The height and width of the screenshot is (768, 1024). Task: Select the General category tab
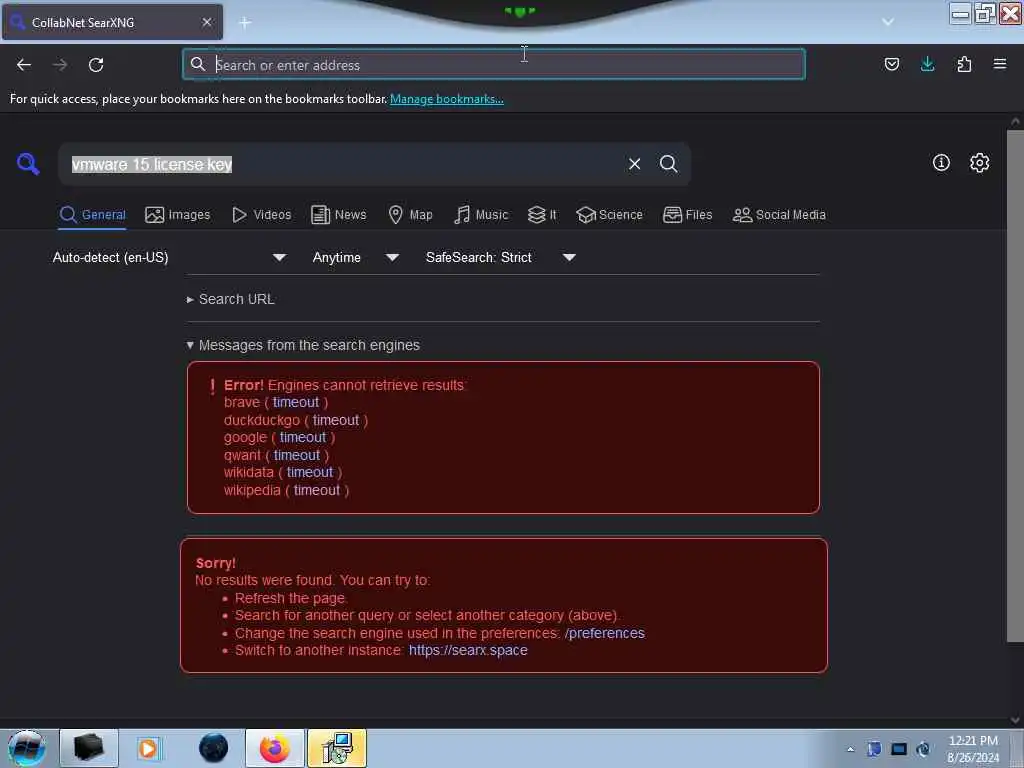pos(92,215)
